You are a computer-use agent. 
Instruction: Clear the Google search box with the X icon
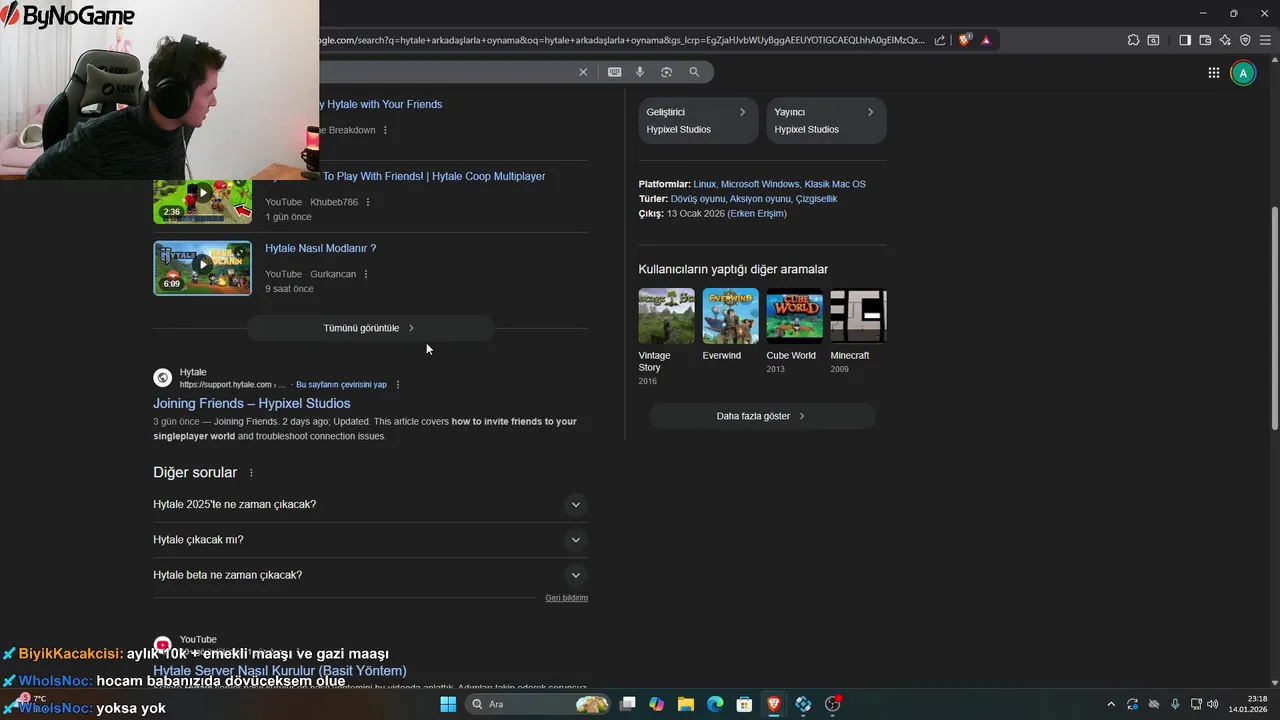pos(583,72)
